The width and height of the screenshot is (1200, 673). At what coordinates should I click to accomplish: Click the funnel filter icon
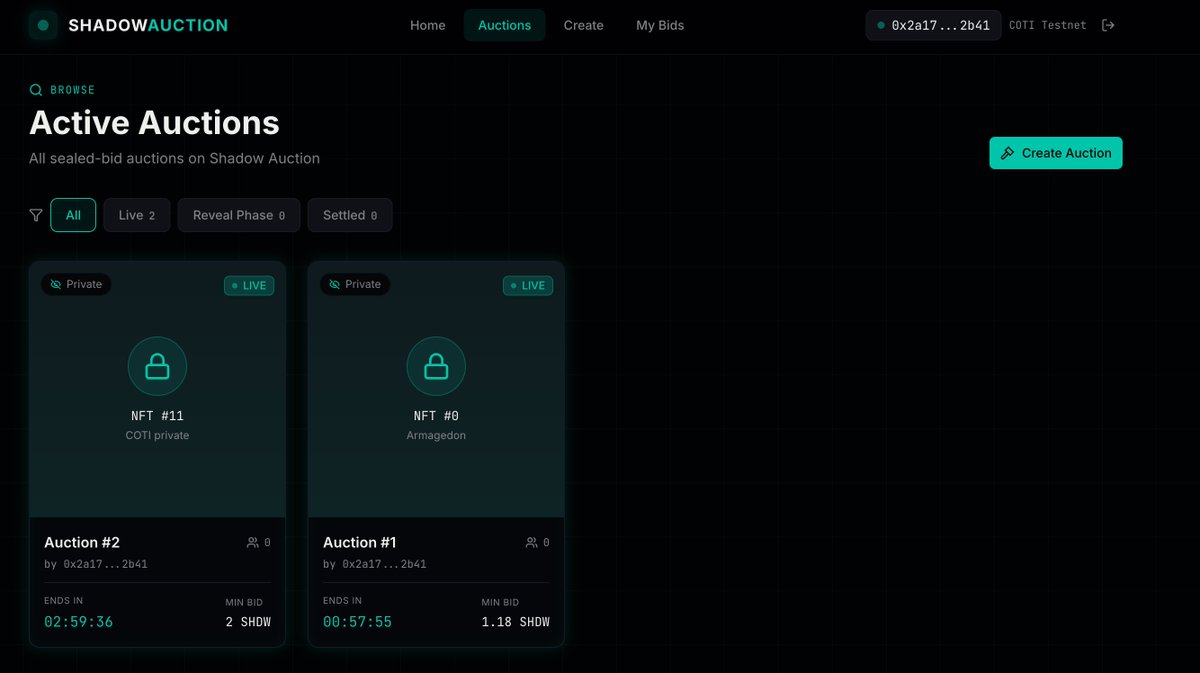coord(36,215)
